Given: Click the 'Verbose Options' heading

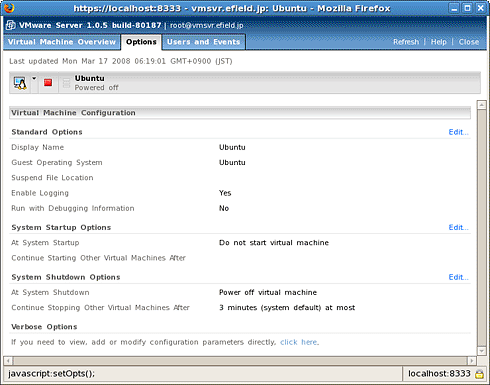Looking at the screenshot, I should 44,327.
